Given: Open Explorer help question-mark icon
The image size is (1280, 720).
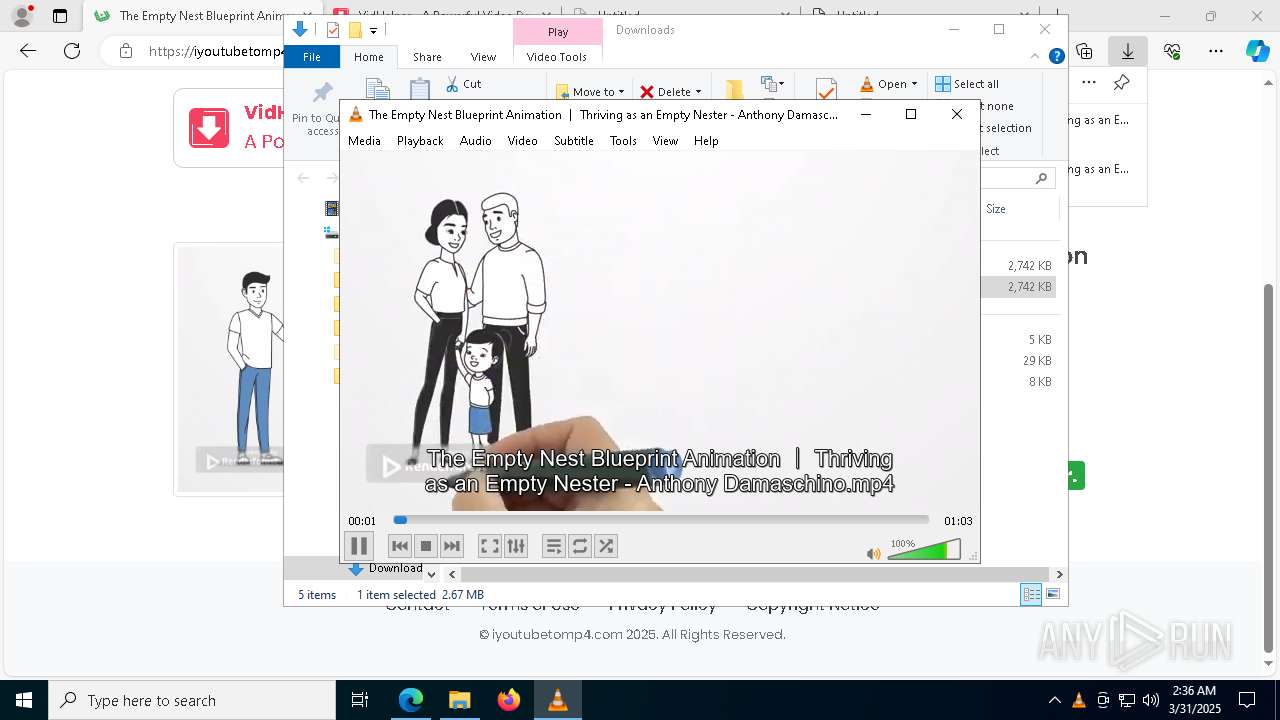Looking at the screenshot, I should point(1056,57).
